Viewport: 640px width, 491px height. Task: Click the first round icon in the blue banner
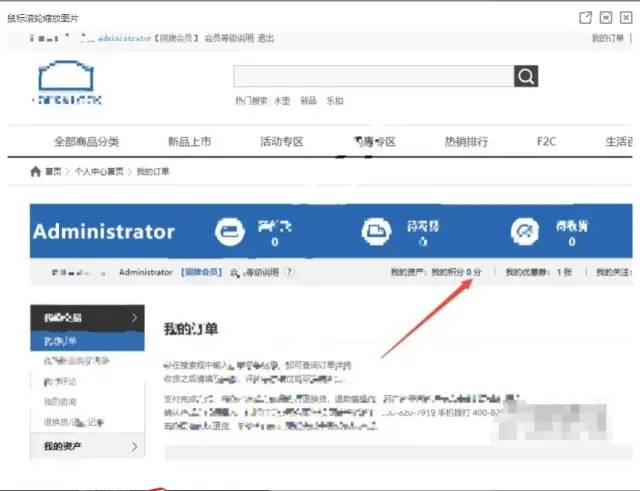point(230,231)
